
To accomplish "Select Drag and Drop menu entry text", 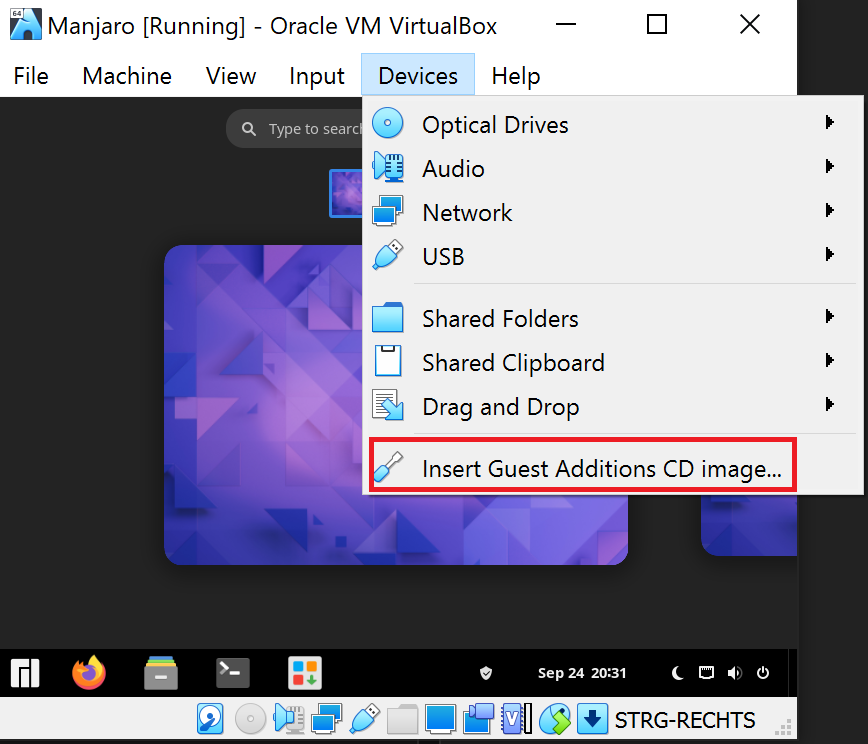I will point(501,407).
